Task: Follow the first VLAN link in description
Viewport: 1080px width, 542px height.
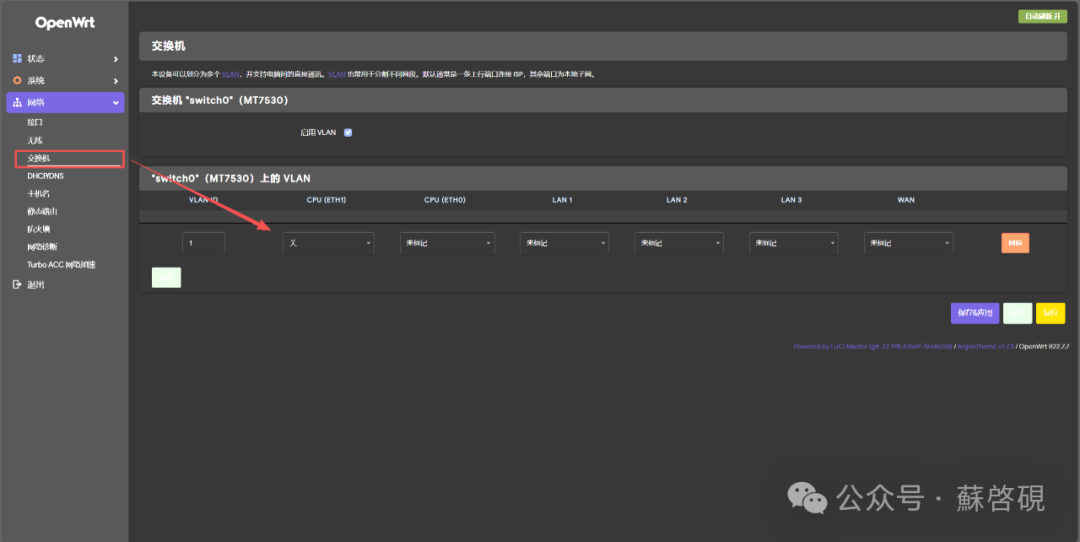Action: (231, 74)
